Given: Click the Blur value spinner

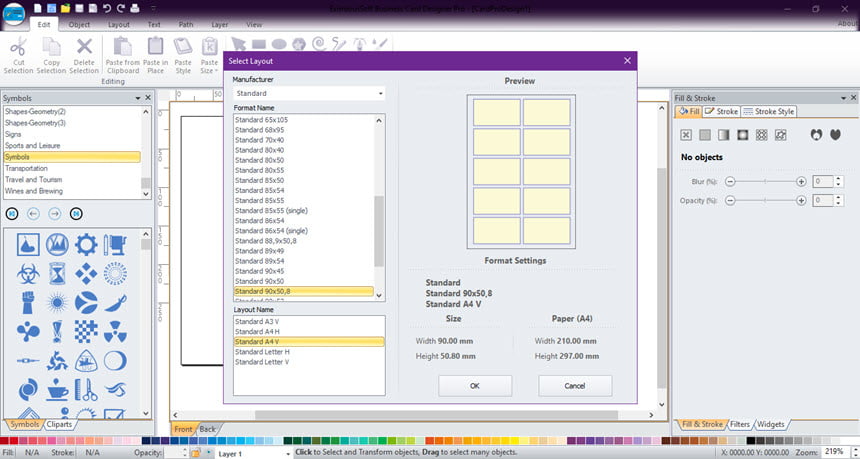Looking at the screenshot, I should click(838, 182).
